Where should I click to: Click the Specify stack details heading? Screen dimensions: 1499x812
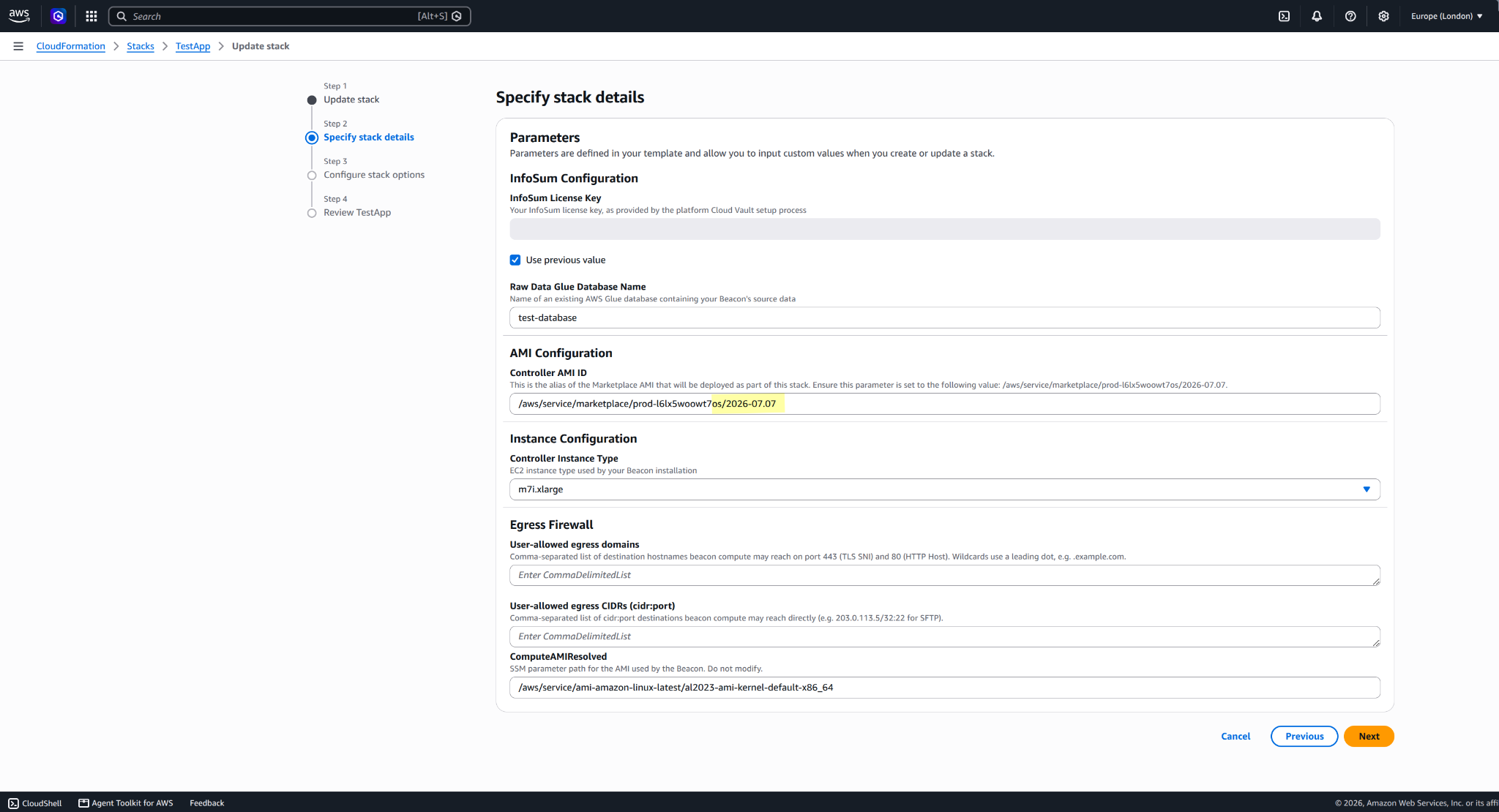click(x=570, y=97)
